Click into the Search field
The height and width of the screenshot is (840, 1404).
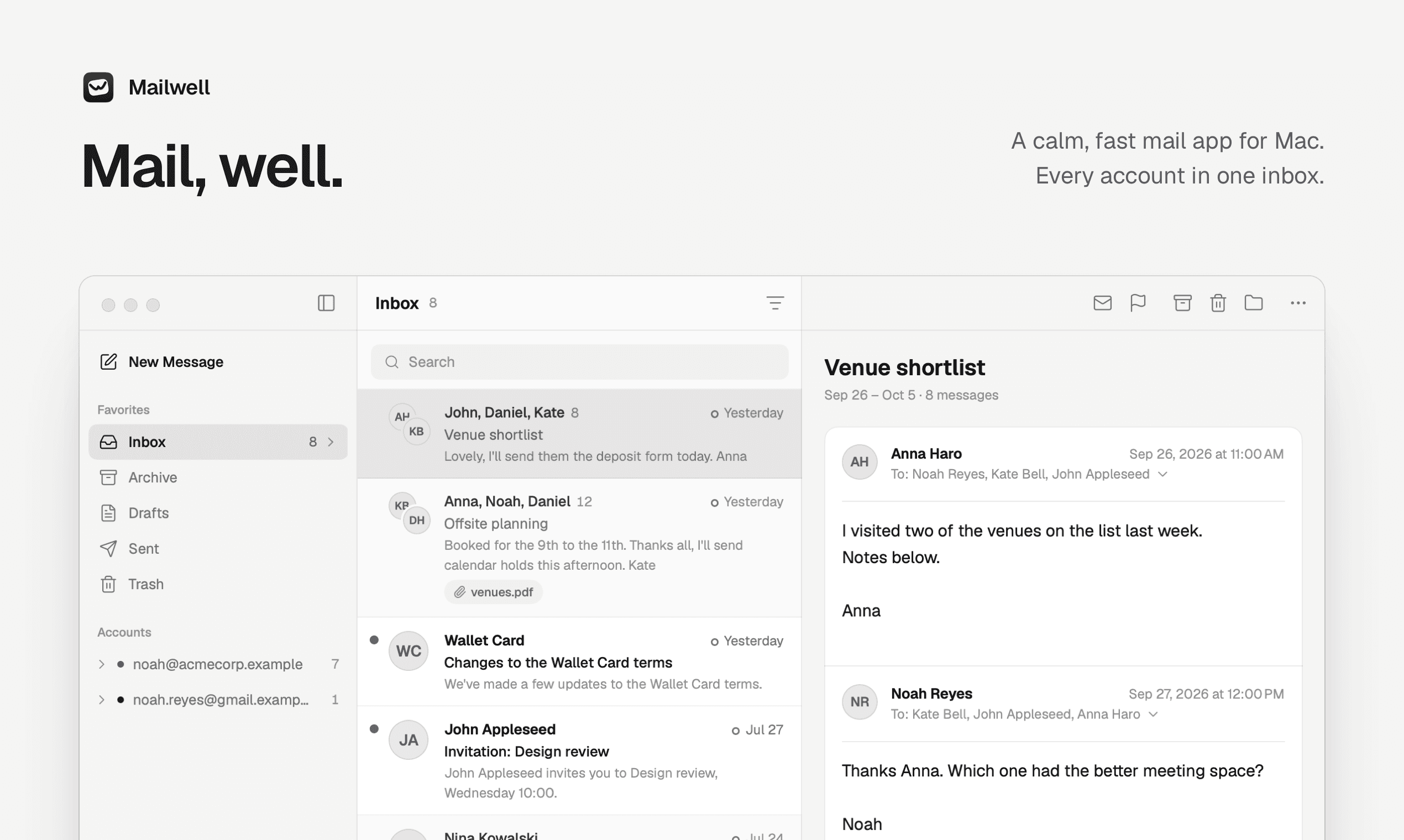pos(579,362)
